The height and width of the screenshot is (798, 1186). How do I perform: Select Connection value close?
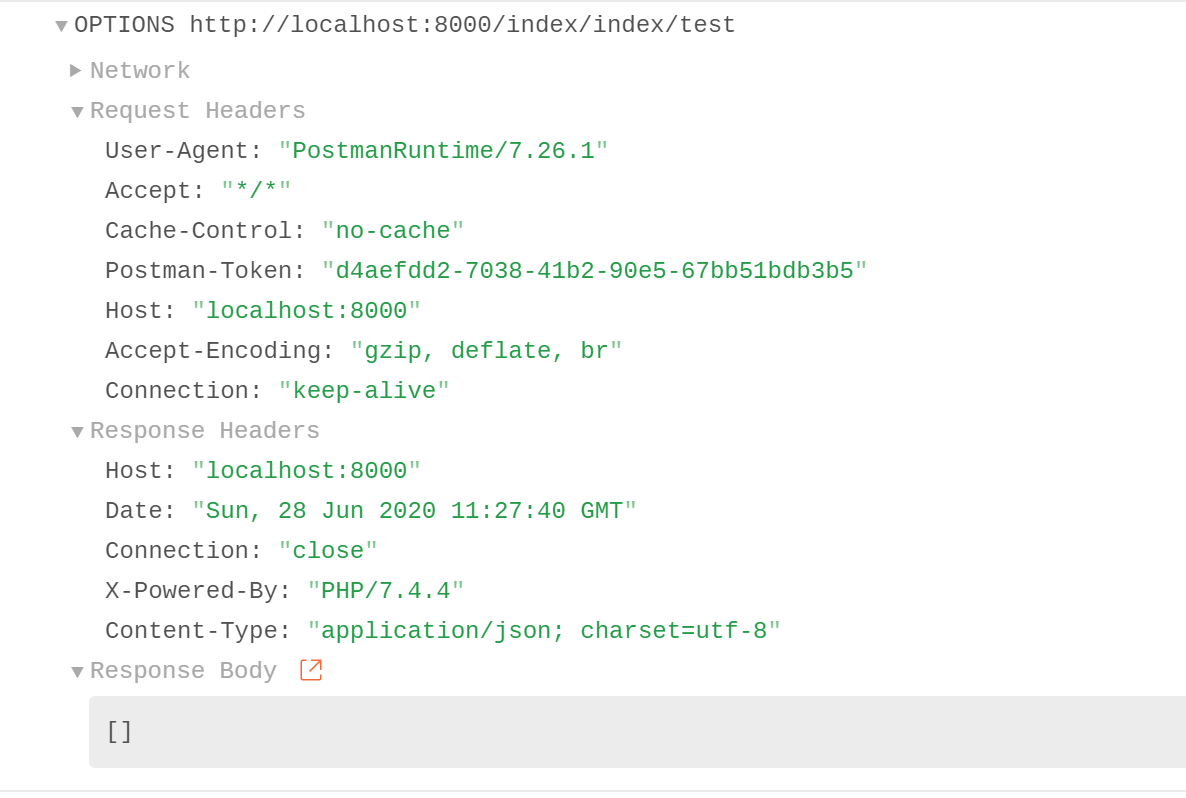click(x=328, y=551)
